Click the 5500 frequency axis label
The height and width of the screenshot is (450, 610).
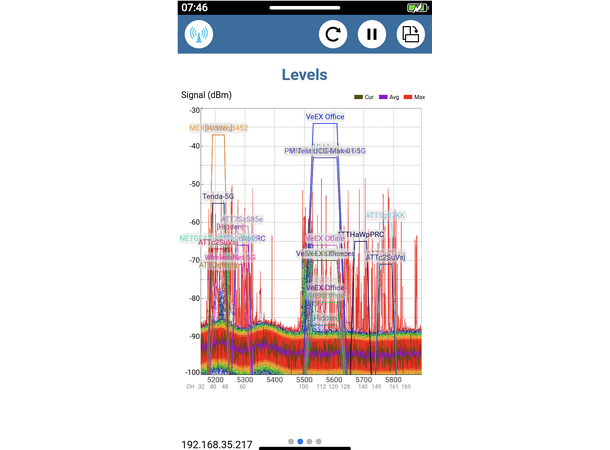[x=304, y=380]
